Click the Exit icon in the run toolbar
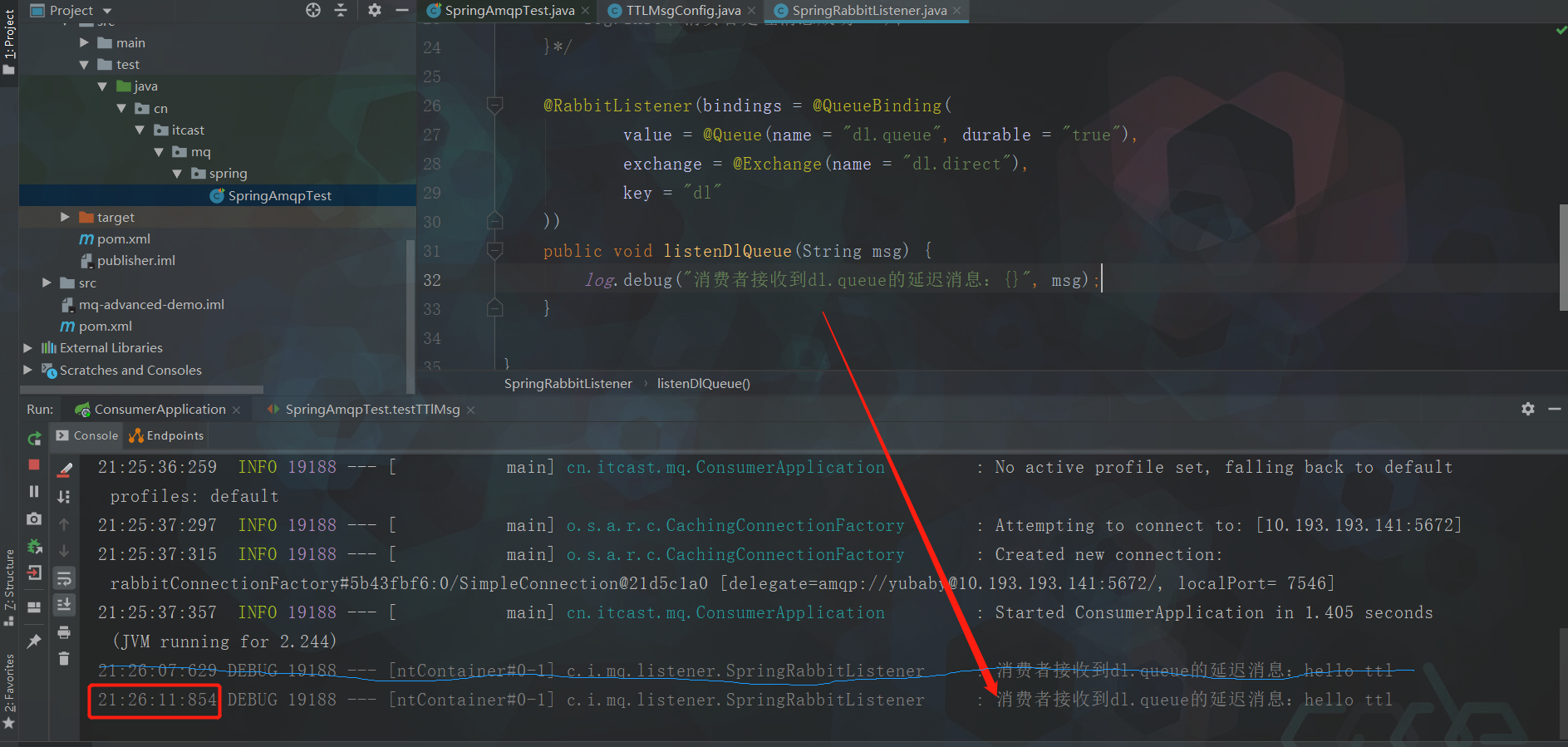This screenshot has height=747, width=1568. [x=34, y=573]
